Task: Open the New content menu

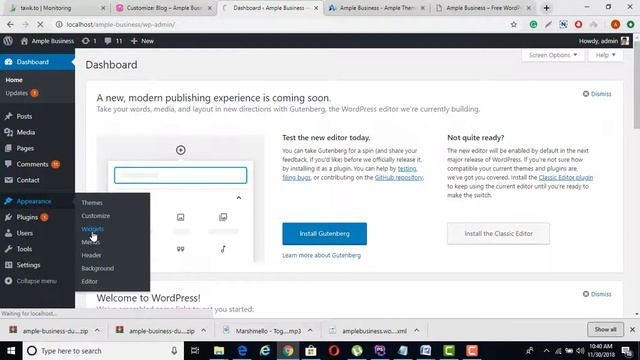Action: 142,41
